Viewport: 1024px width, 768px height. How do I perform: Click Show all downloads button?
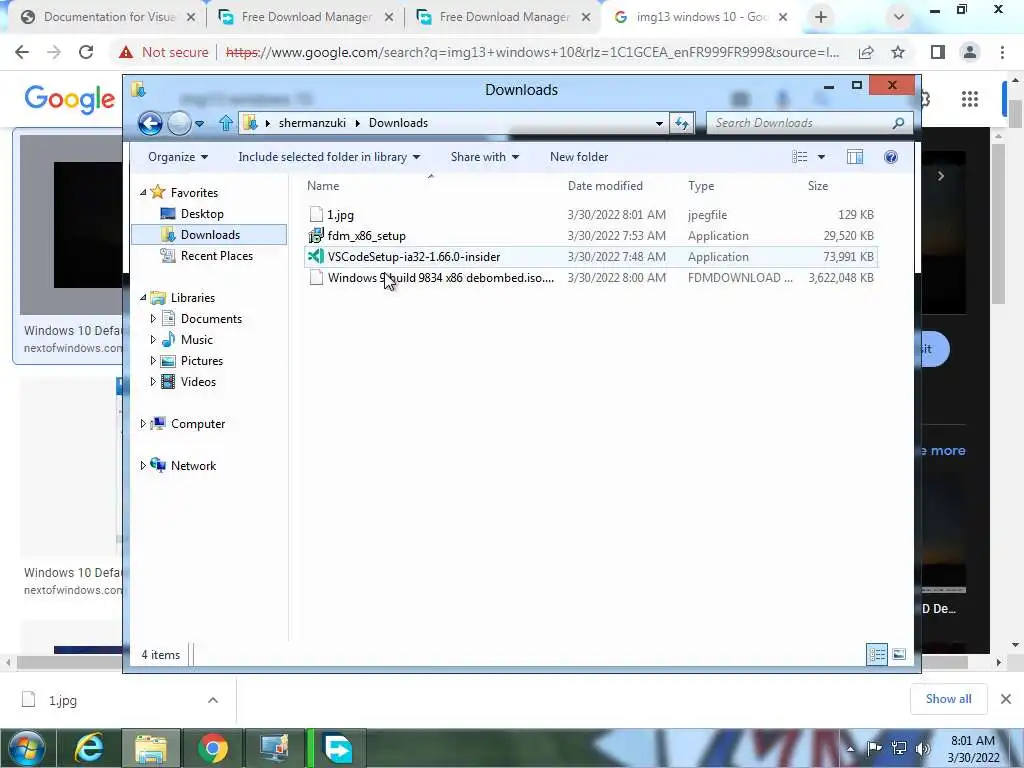click(x=948, y=699)
